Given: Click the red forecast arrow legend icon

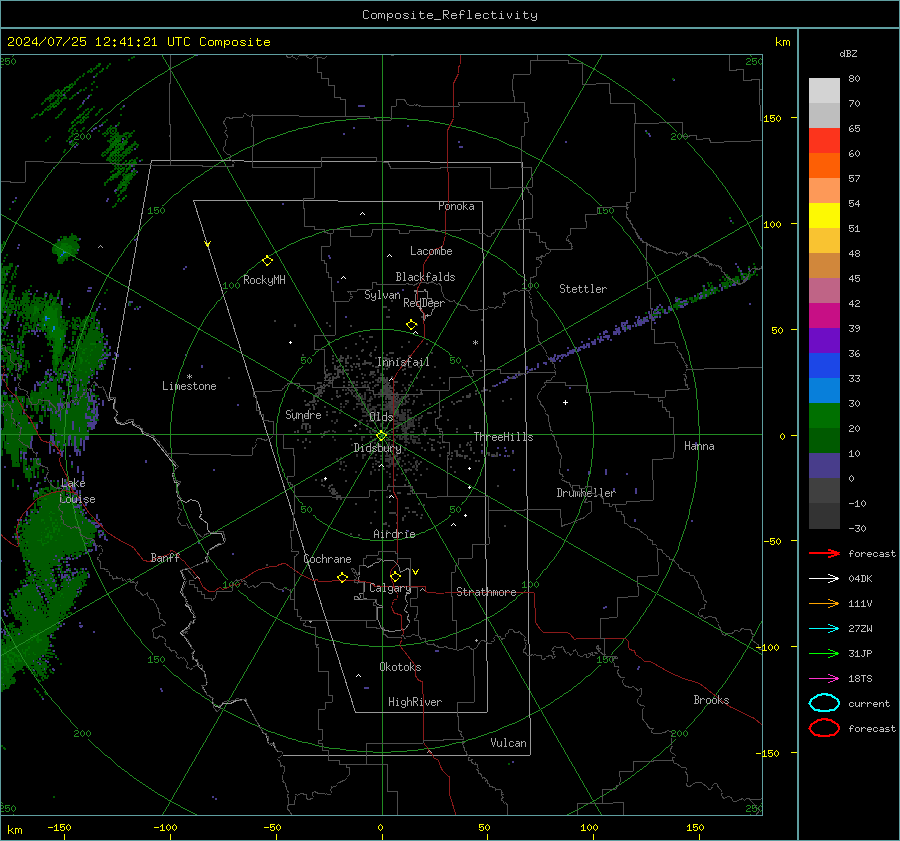Looking at the screenshot, I should pos(824,553).
